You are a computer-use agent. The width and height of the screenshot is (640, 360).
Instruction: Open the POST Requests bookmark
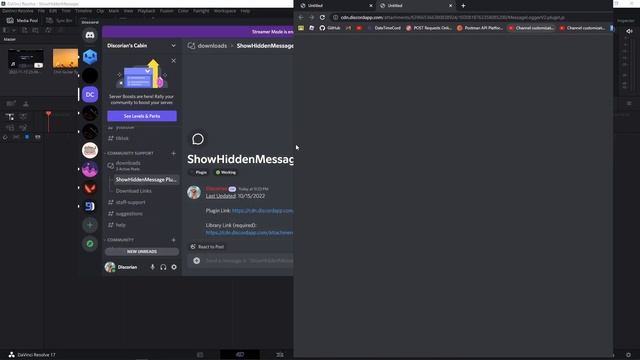coord(429,28)
